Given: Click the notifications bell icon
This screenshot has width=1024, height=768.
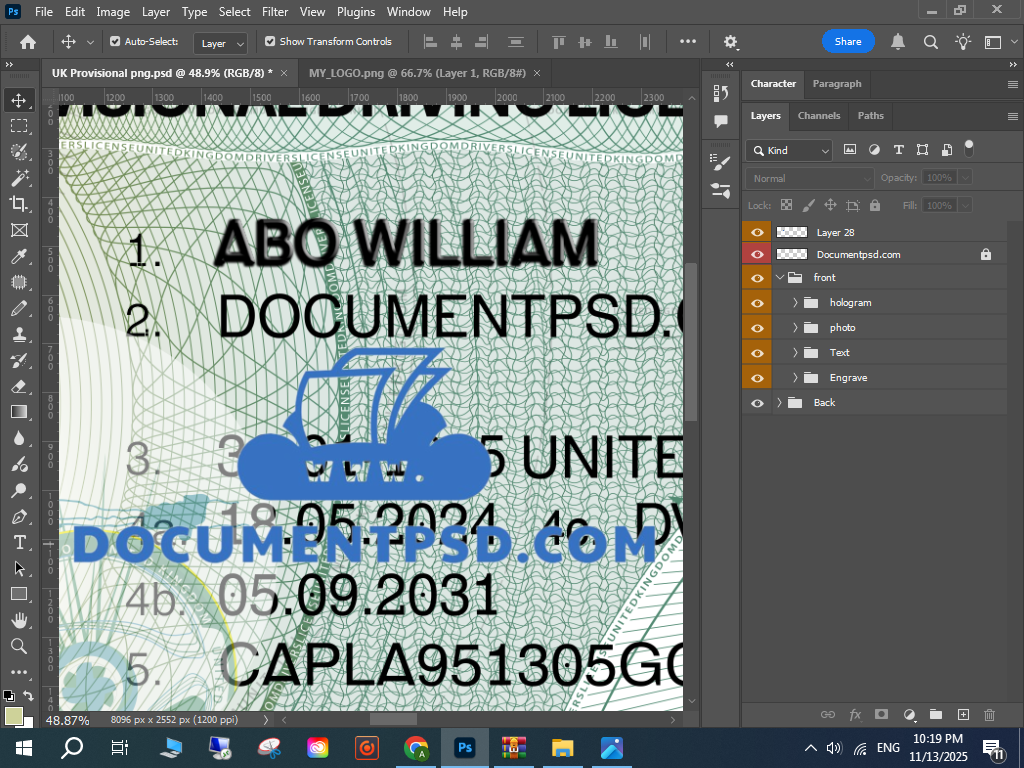Looking at the screenshot, I should [x=898, y=42].
